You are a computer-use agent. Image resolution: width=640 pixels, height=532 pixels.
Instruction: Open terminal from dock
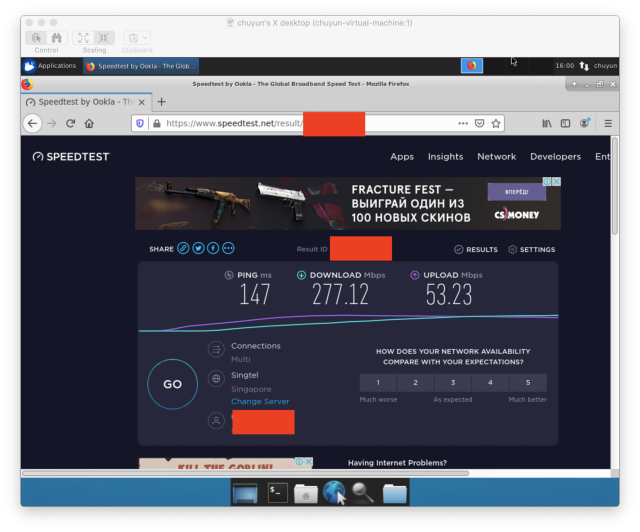[x=277, y=493]
